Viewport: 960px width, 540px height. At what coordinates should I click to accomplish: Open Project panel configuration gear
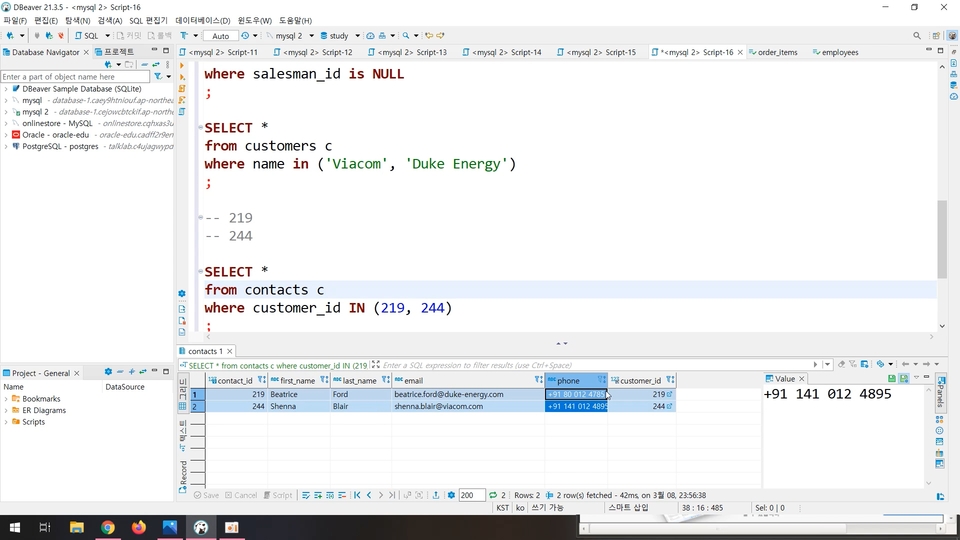[x=108, y=372]
